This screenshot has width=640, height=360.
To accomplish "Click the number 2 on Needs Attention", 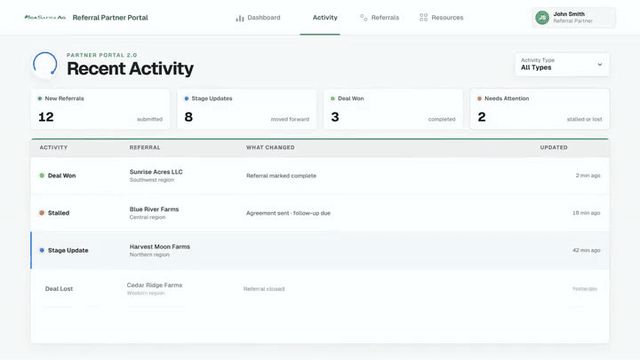I will coord(482,117).
